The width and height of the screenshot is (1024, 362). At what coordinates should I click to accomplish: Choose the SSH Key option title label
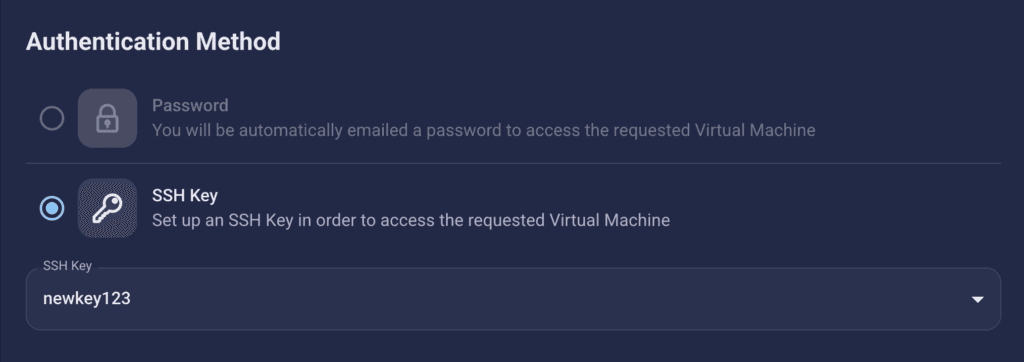coord(185,195)
